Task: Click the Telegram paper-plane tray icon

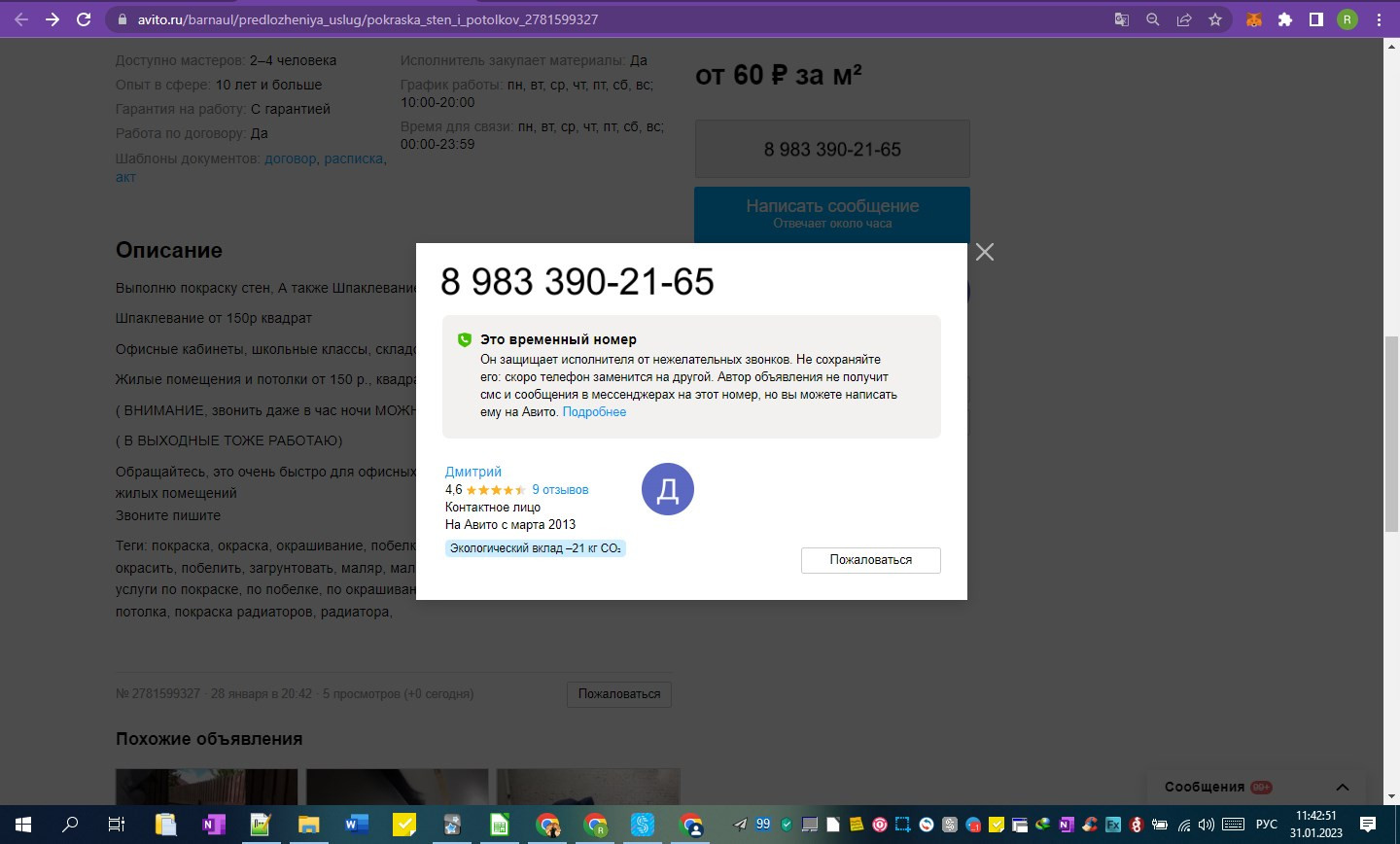Action: point(740,825)
